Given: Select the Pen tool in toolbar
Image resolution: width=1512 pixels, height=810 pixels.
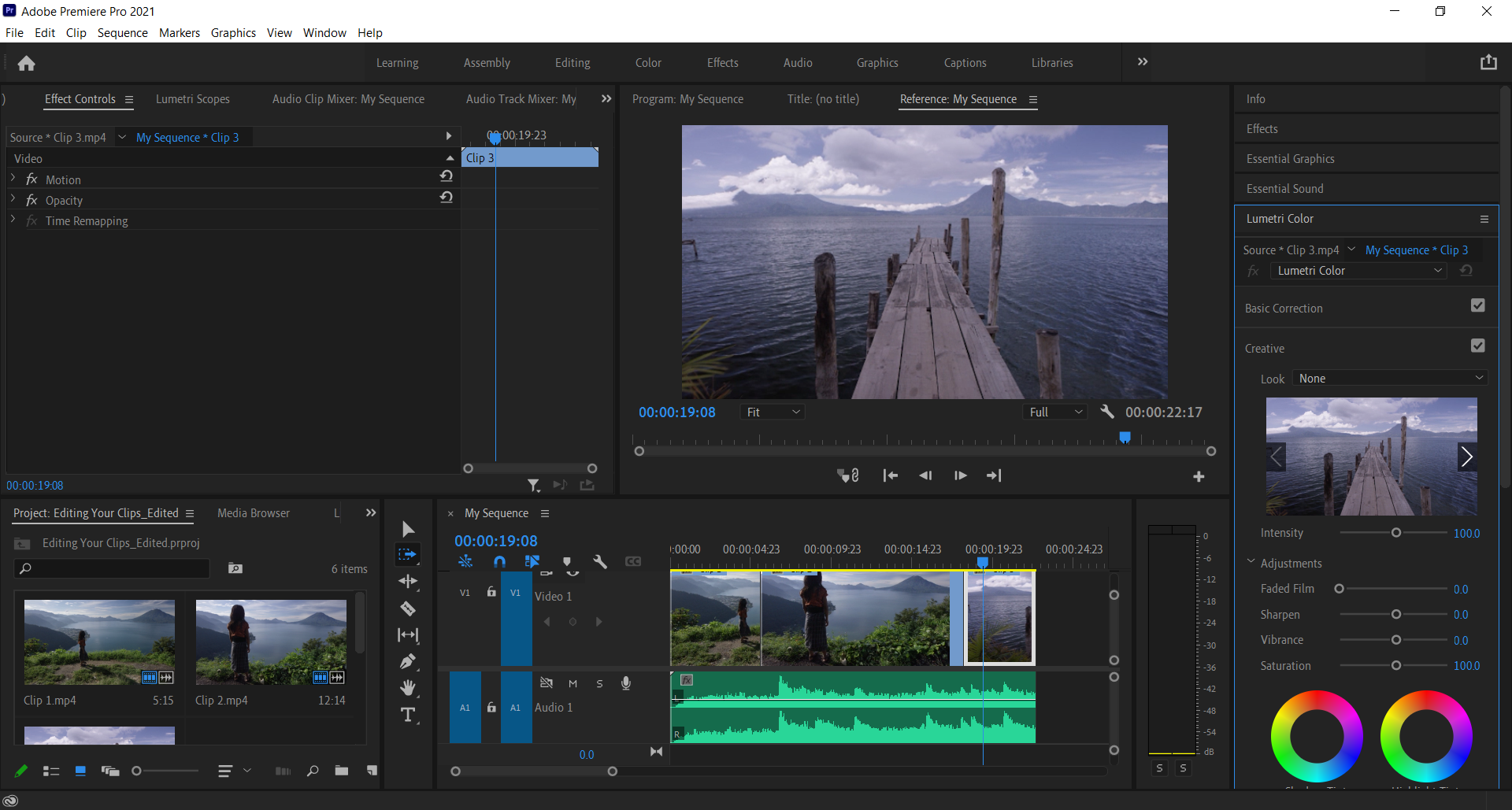Looking at the screenshot, I should (407, 662).
